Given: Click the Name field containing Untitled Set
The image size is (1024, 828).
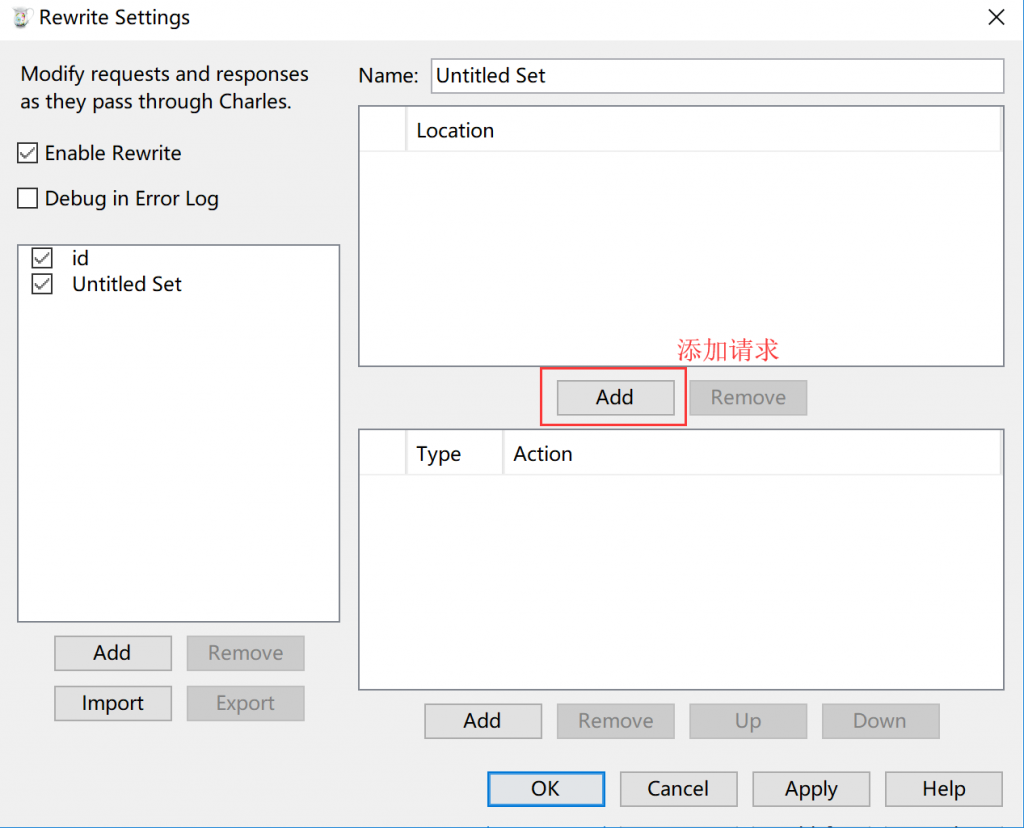Looking at the screenshot, I should click(717, 76).
